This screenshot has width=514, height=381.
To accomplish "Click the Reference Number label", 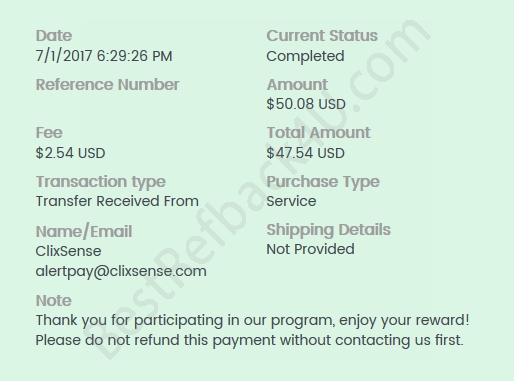I will tap(107, 85).
